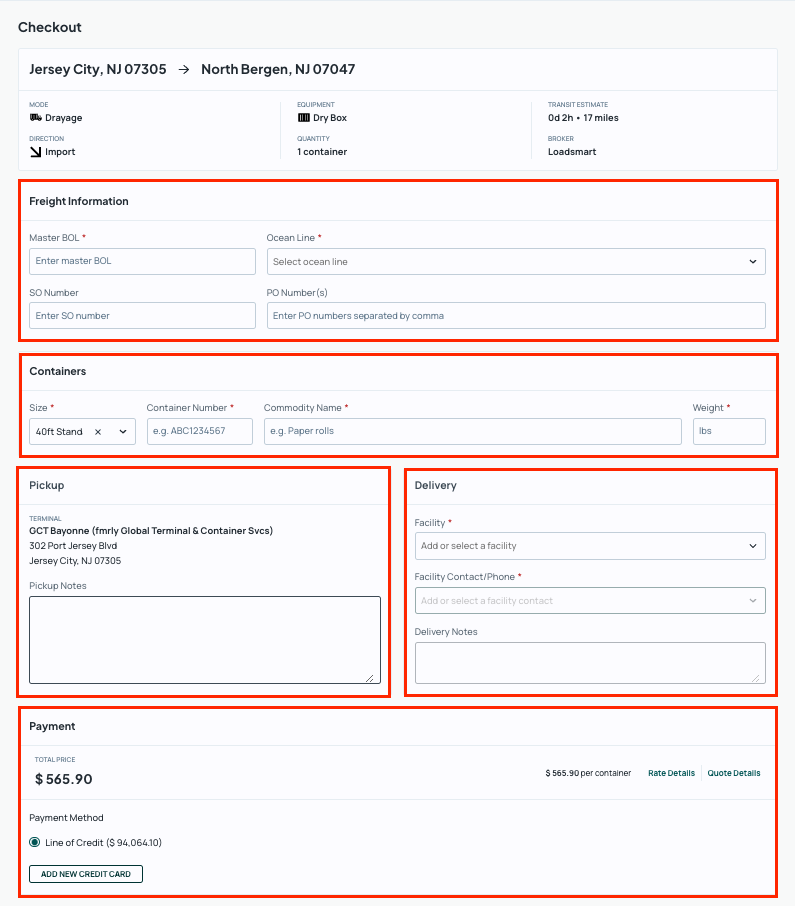This screenshot has width=795, height=906.
Task: Expand the container Size dropdown chevron
Action: tap(122, 432)
